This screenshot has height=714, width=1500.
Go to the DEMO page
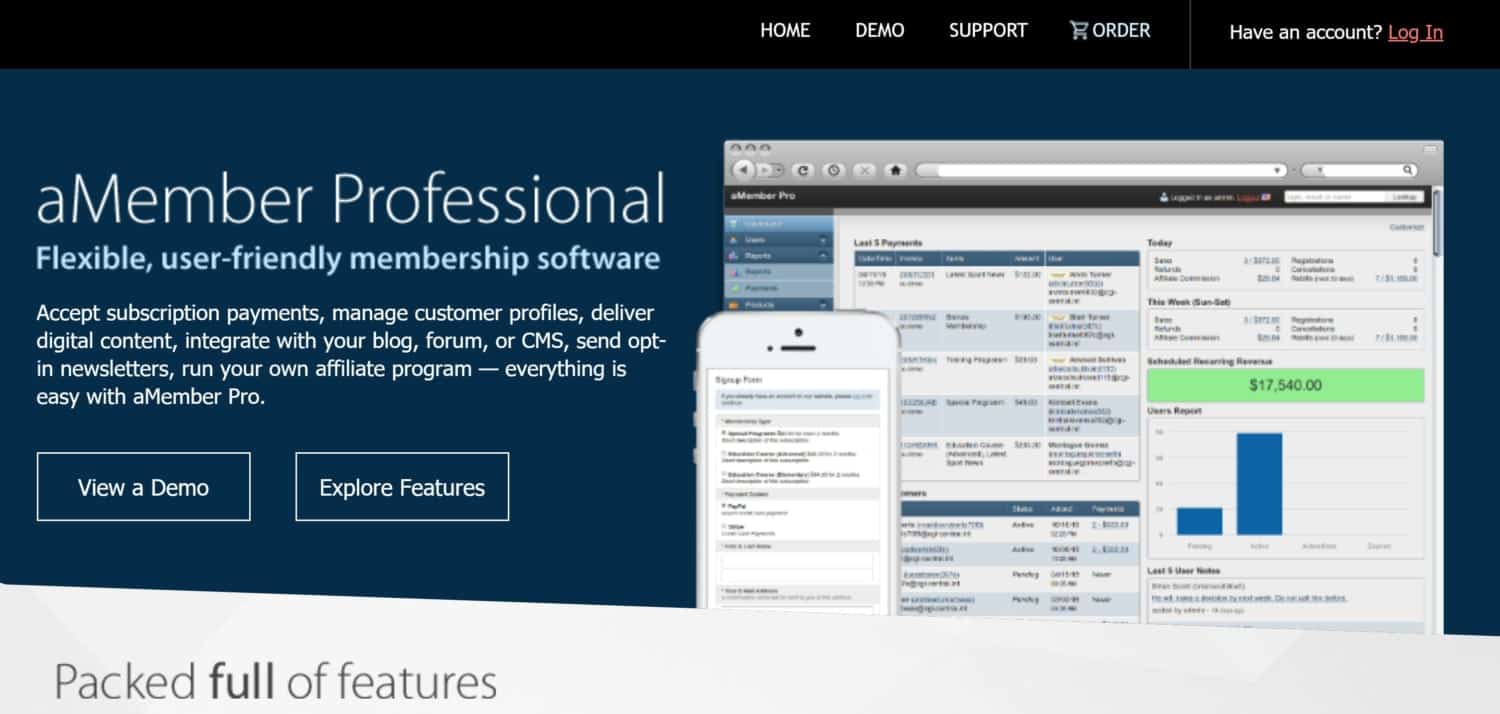880,31
